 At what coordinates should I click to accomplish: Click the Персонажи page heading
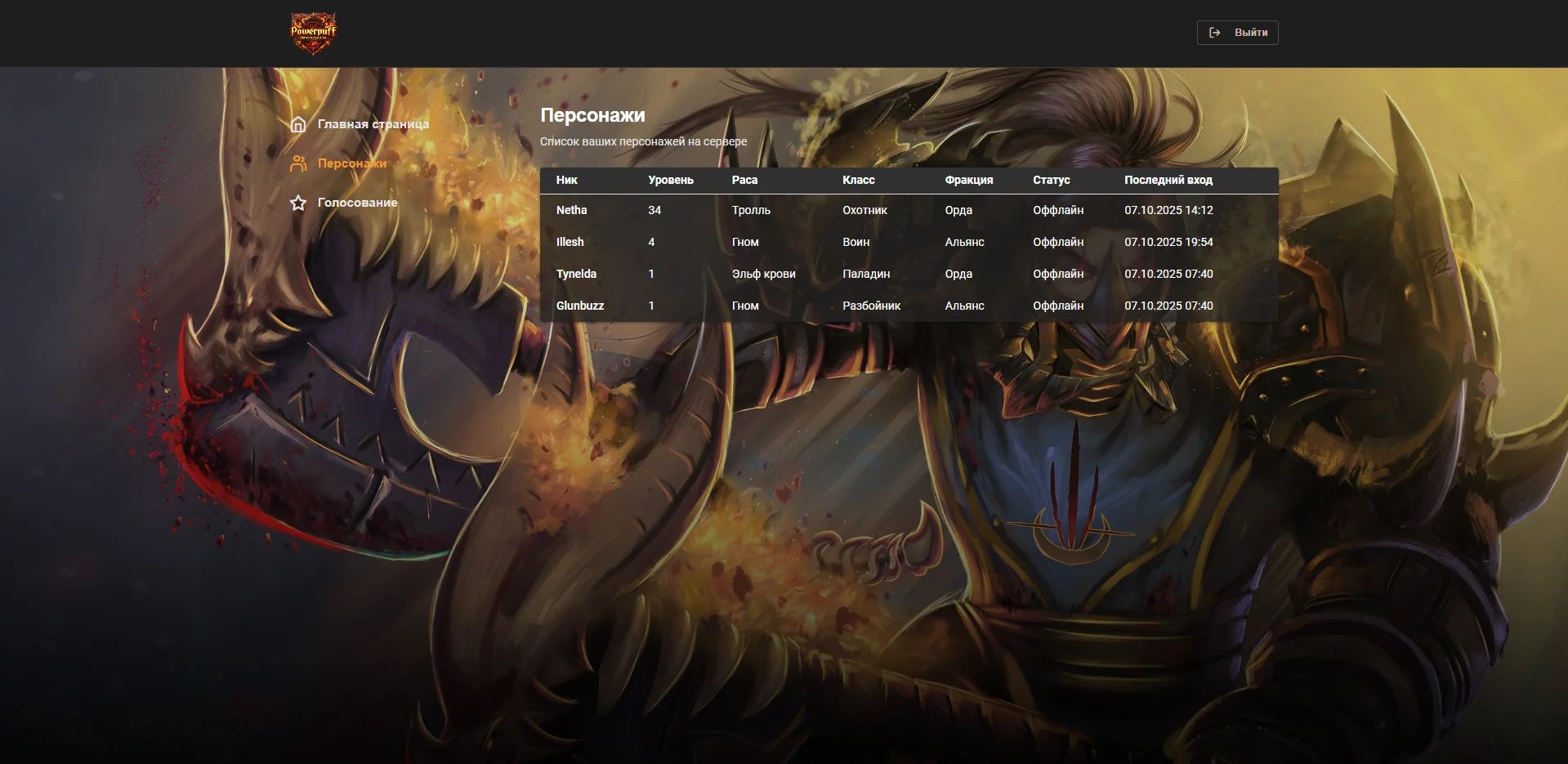coord(592,115)
